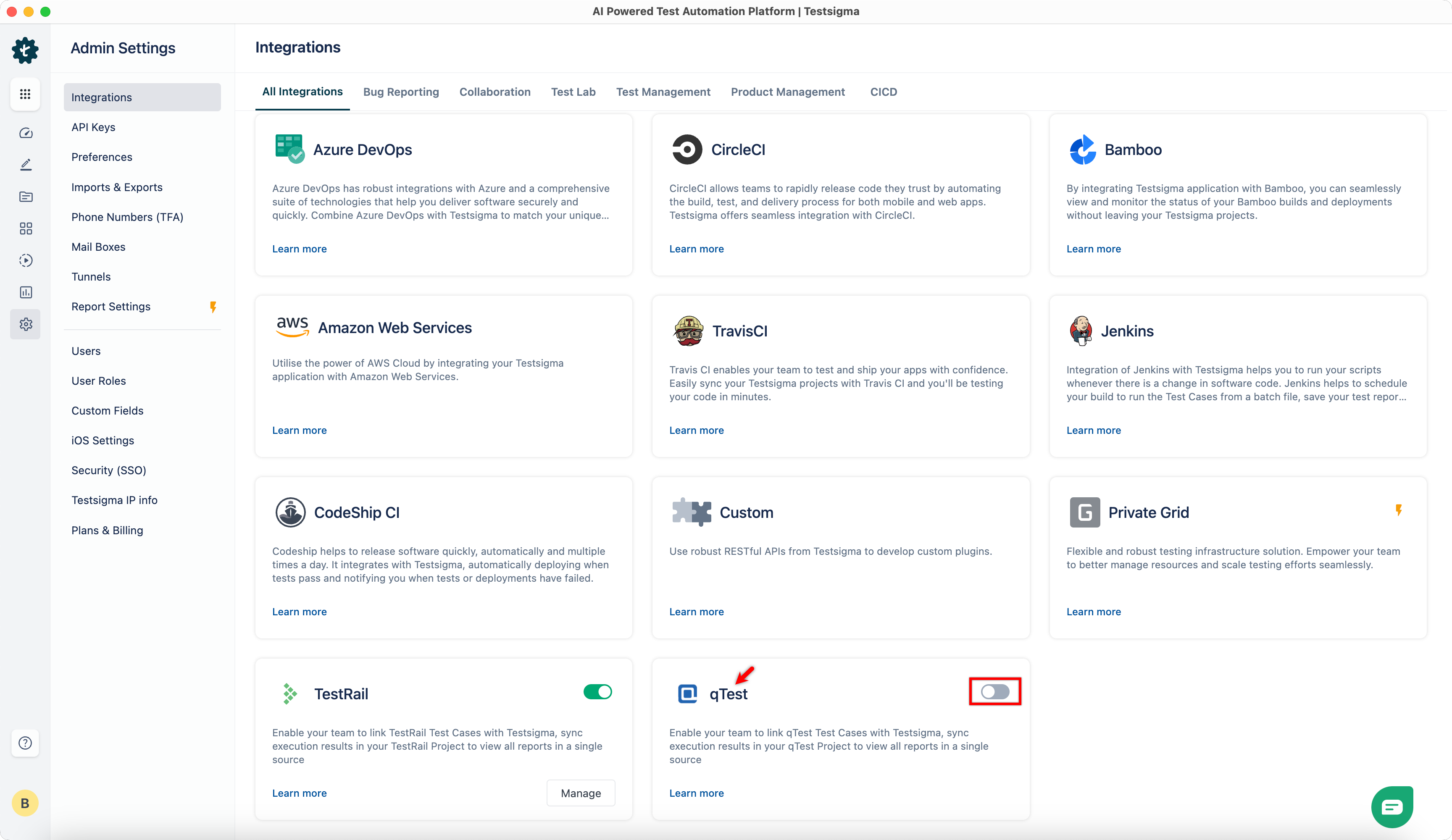
Task: Open the help question mark icon
Action: click(x=25, y=743)
